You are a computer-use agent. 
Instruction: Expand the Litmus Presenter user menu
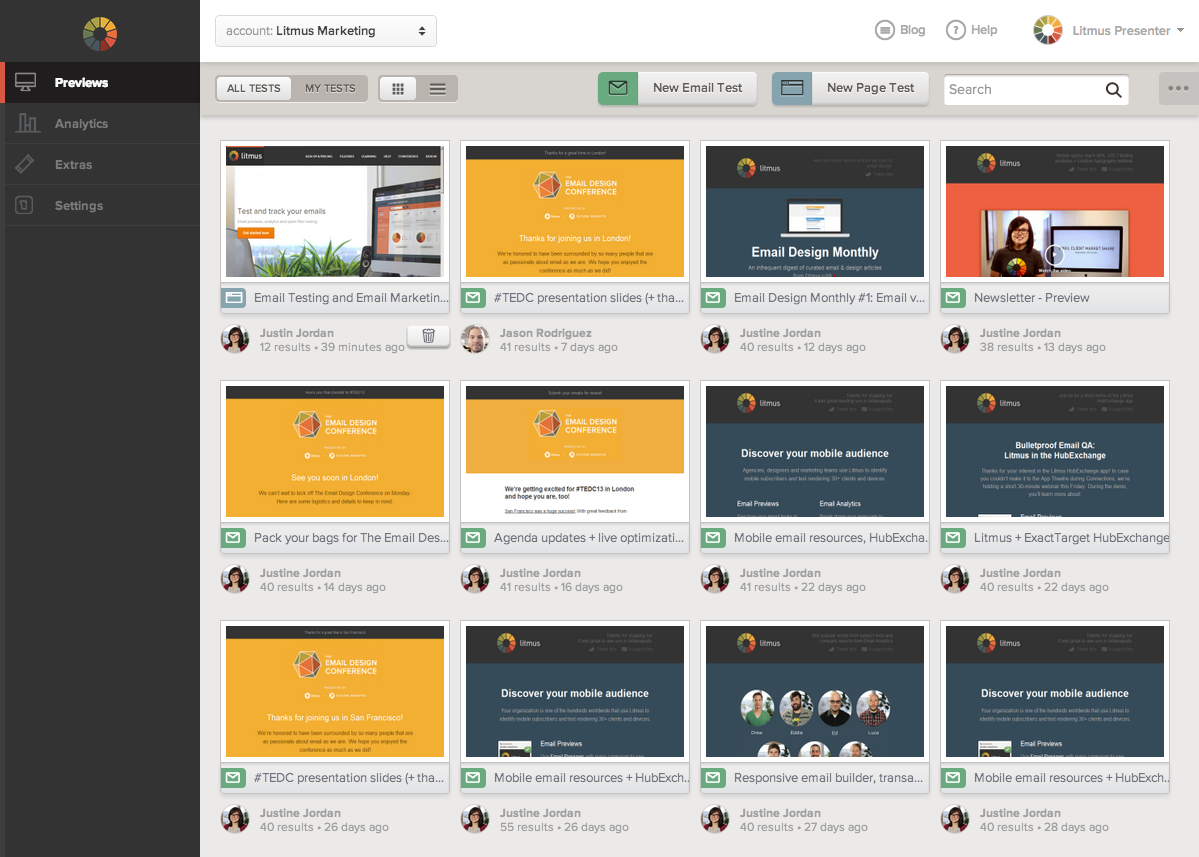tap(1128, 31)
